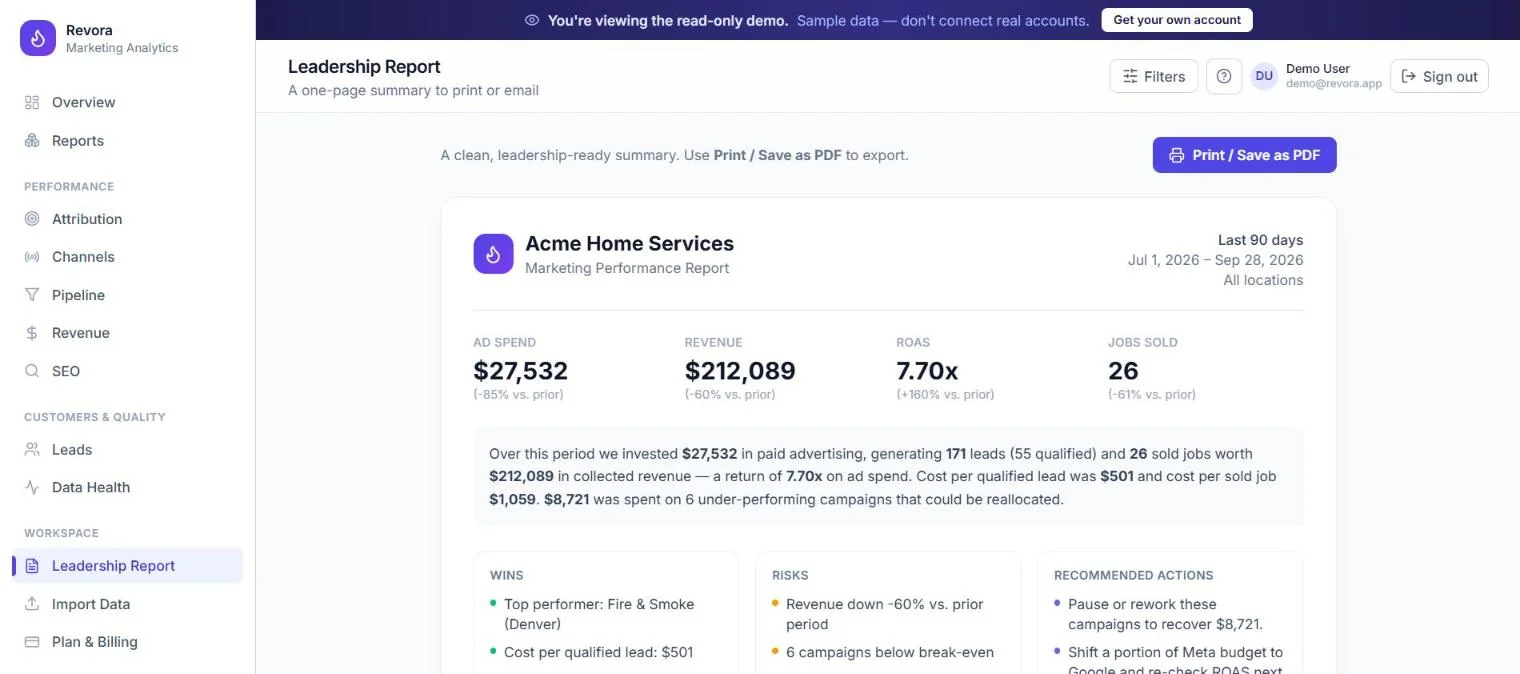Screen dimensions: 1520x674
Task: Click the RISKS card heading
Action: [x=790, y=575]
